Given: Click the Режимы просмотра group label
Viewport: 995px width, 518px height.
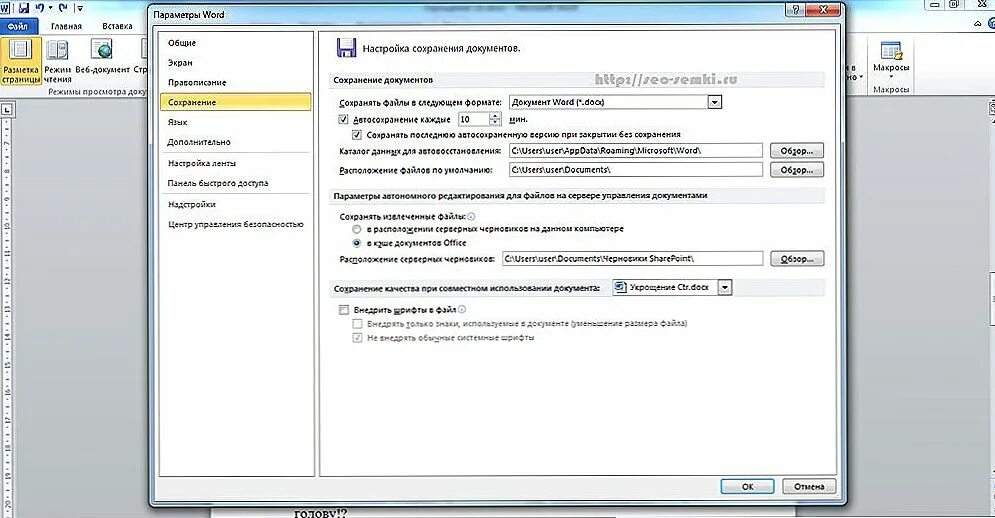Looking at the screenshot, I should point(97,91).
